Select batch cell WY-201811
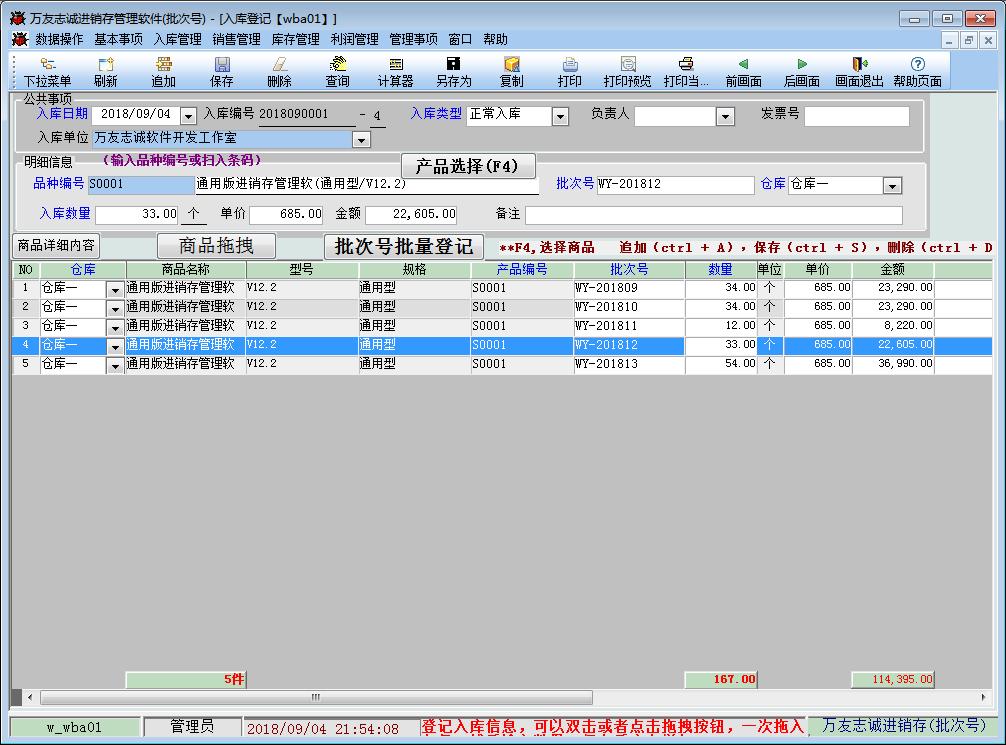Screen dimensions: 1006x745 click(x=629, y=326)
